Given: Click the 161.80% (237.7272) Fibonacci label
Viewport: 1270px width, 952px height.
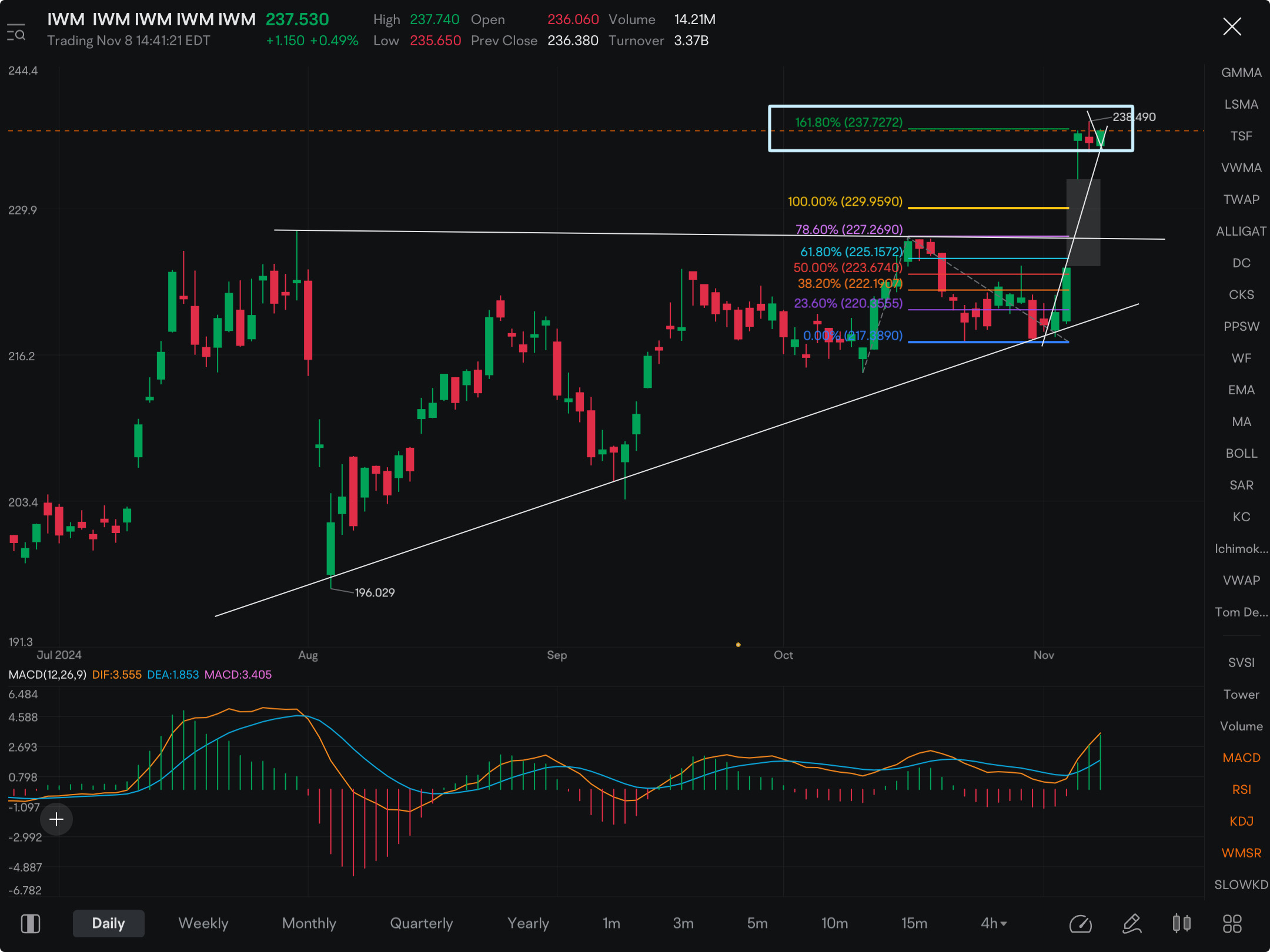Looking at the screenshot, I should tap(848, 122).
